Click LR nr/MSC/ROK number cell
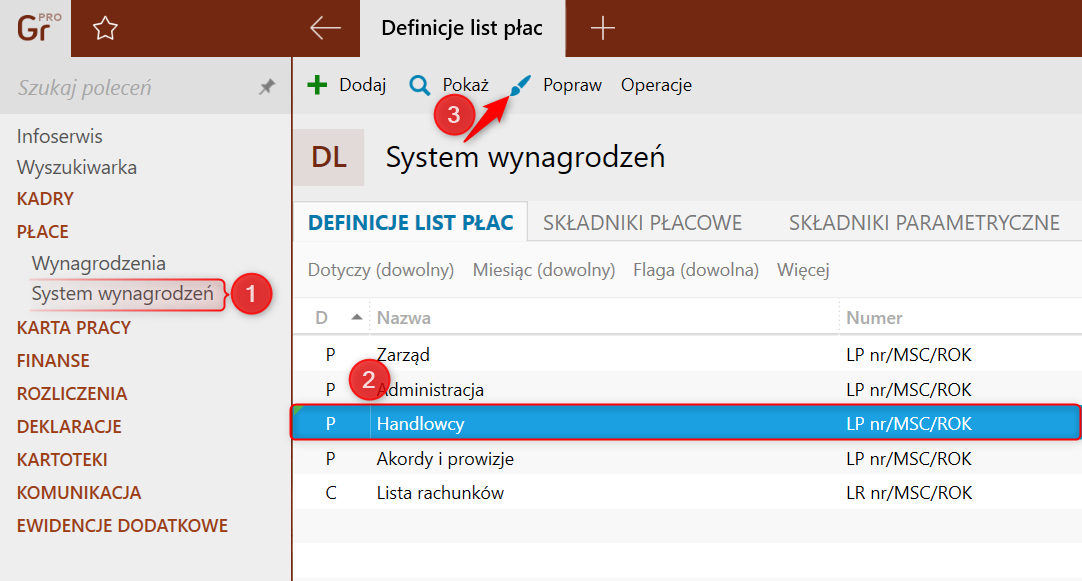 (x=909, y=493)
